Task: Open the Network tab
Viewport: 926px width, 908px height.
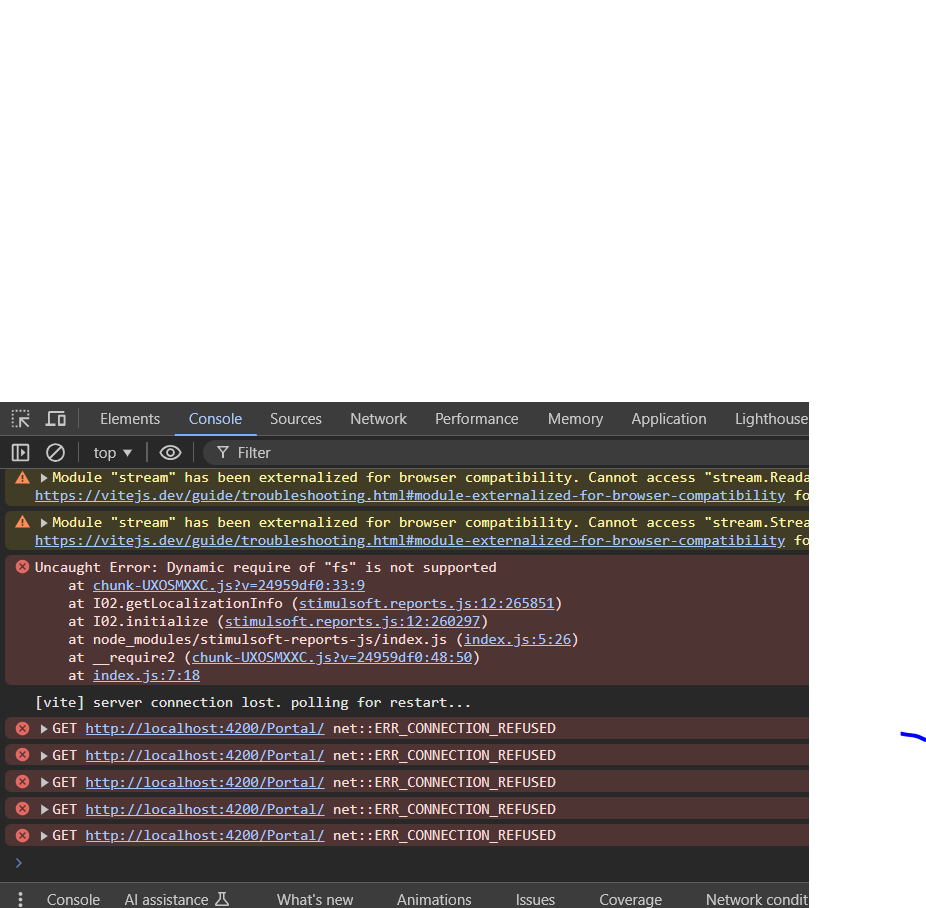Action: pyautogui.click(x=379, y=419)
